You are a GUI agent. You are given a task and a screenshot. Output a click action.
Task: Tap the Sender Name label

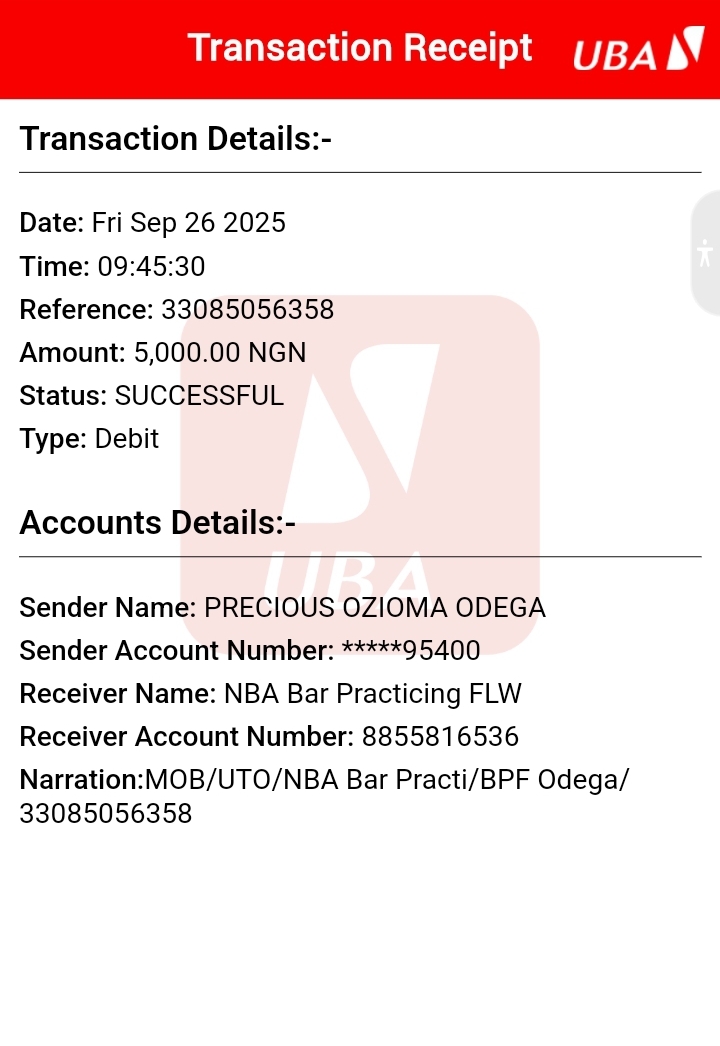pos(108,607)
